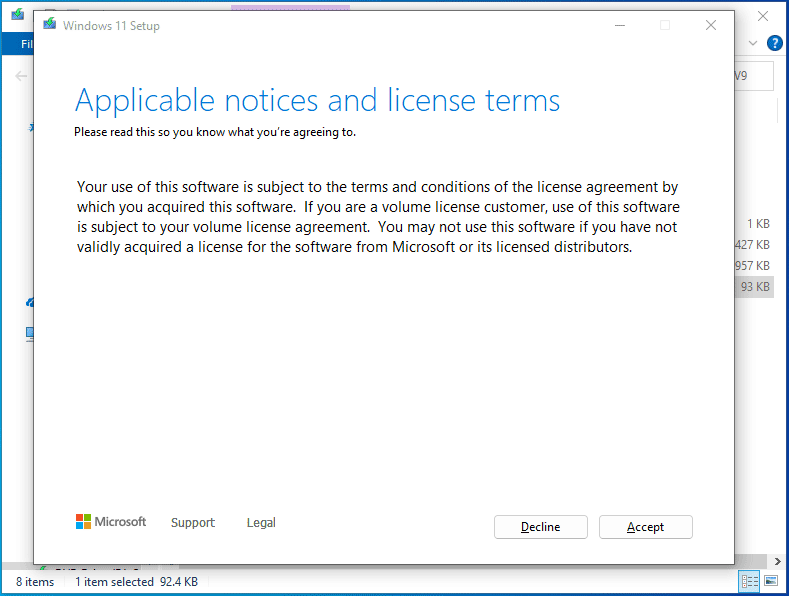Decline the license terms
Viewport: 789px width, 596px height.
[540, 527]
